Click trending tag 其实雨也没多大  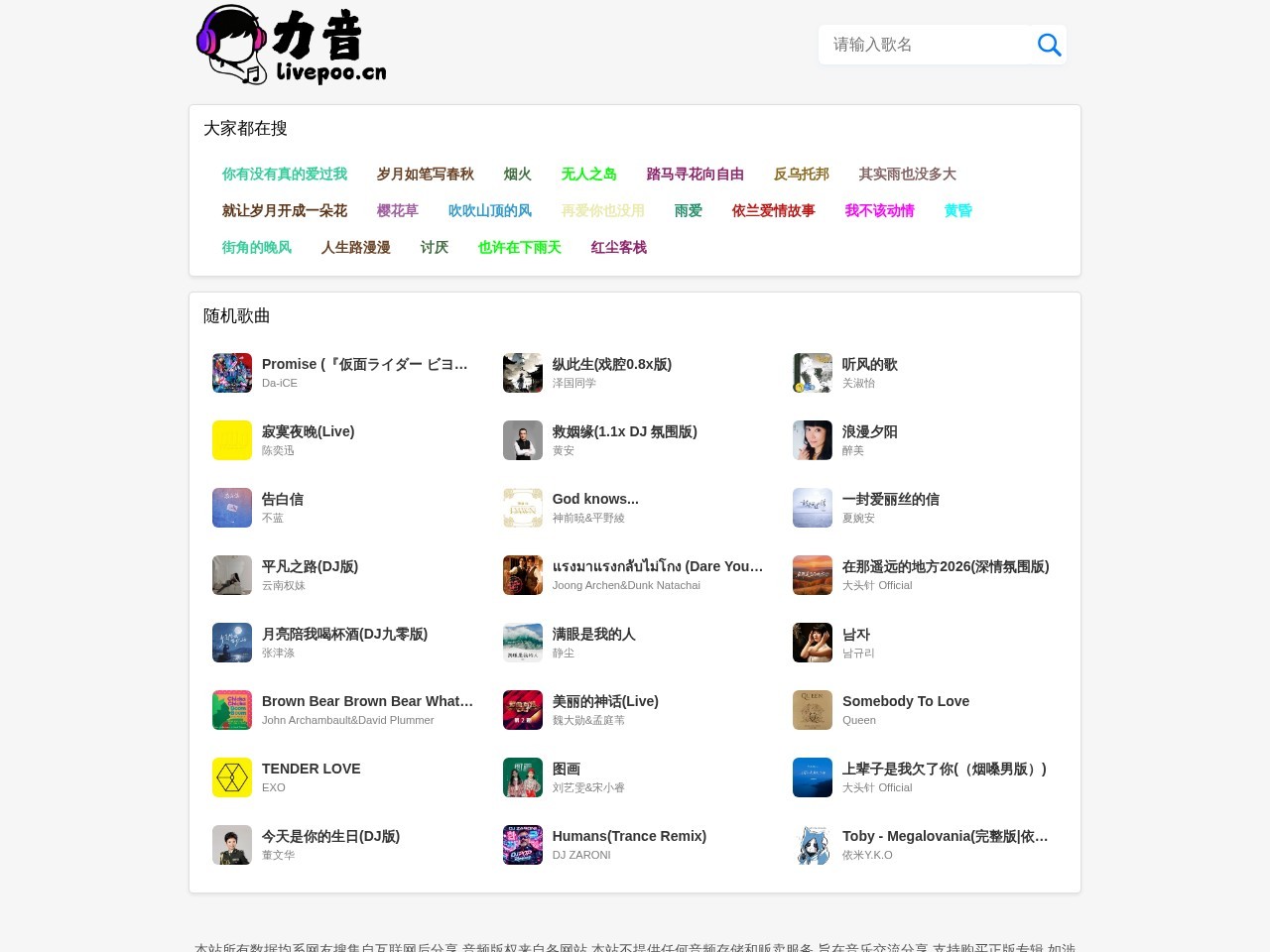908,174
